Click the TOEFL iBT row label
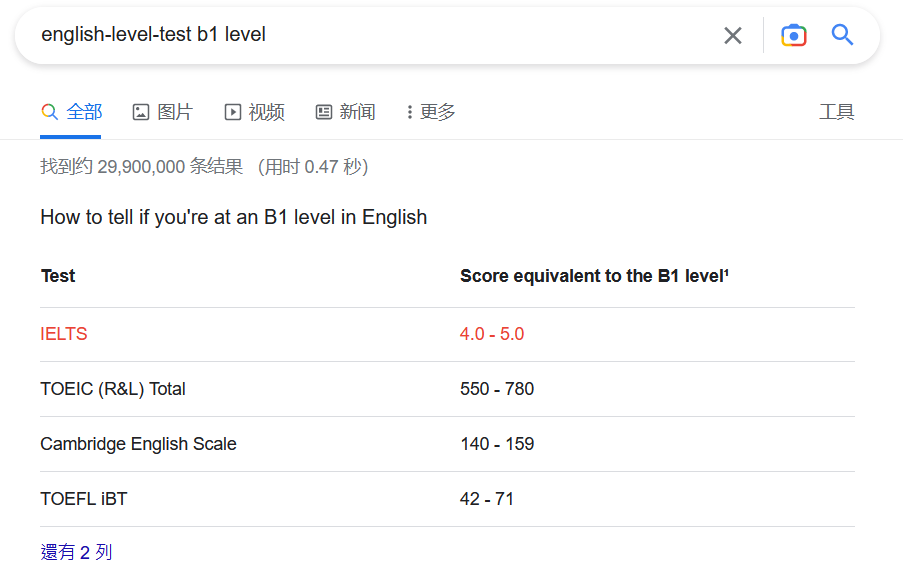This screenshot has height=577, width=903. pyautogui.click(x=84, y=499)
